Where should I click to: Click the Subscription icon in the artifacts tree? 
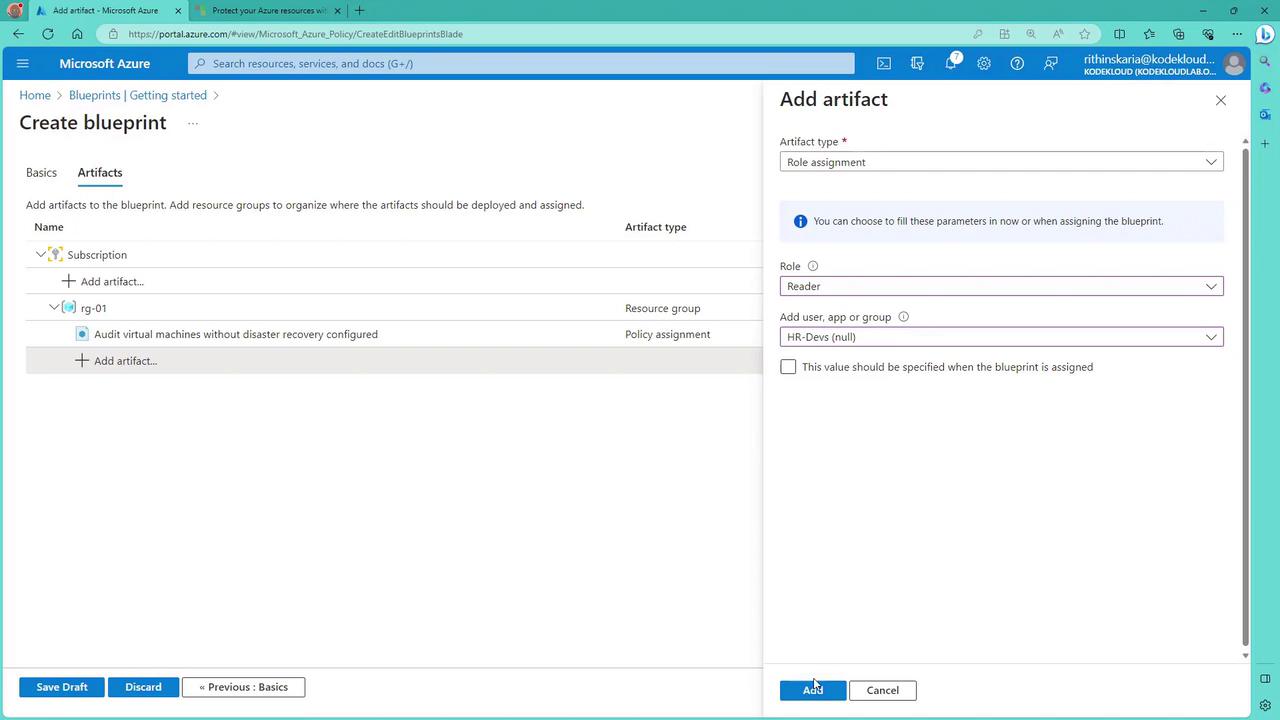click(56, 255)
